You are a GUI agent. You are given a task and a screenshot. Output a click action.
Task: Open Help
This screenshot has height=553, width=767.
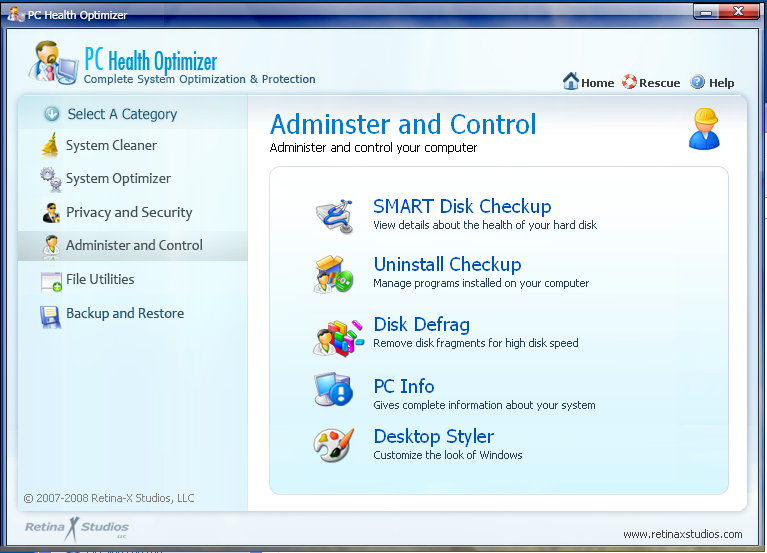point(722,83)
